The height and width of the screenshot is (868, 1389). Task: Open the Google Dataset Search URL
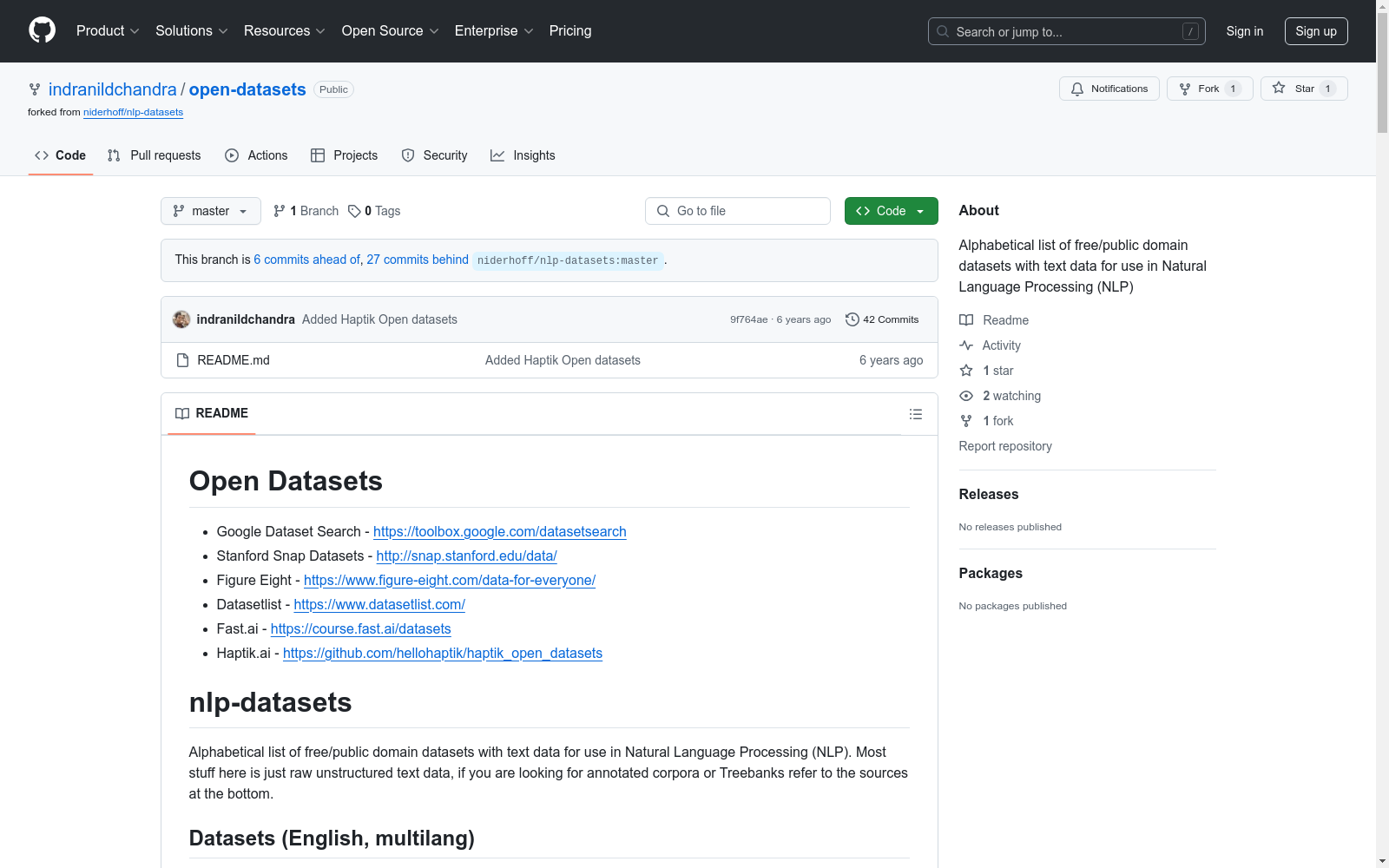[x=500, y=531]
